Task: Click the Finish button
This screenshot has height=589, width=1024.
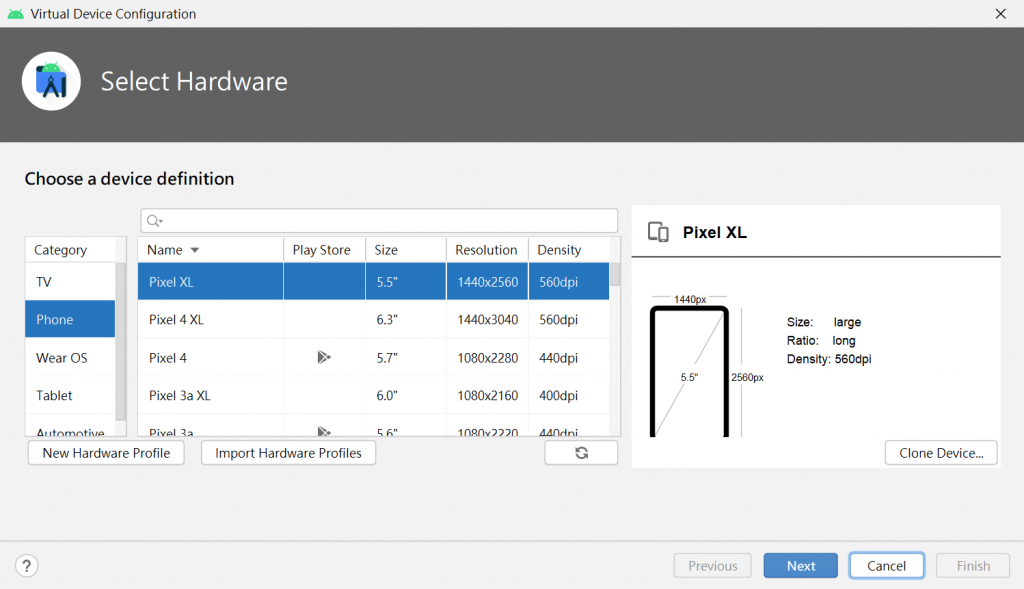Action: pyautogui.click(x=973, y=565)
